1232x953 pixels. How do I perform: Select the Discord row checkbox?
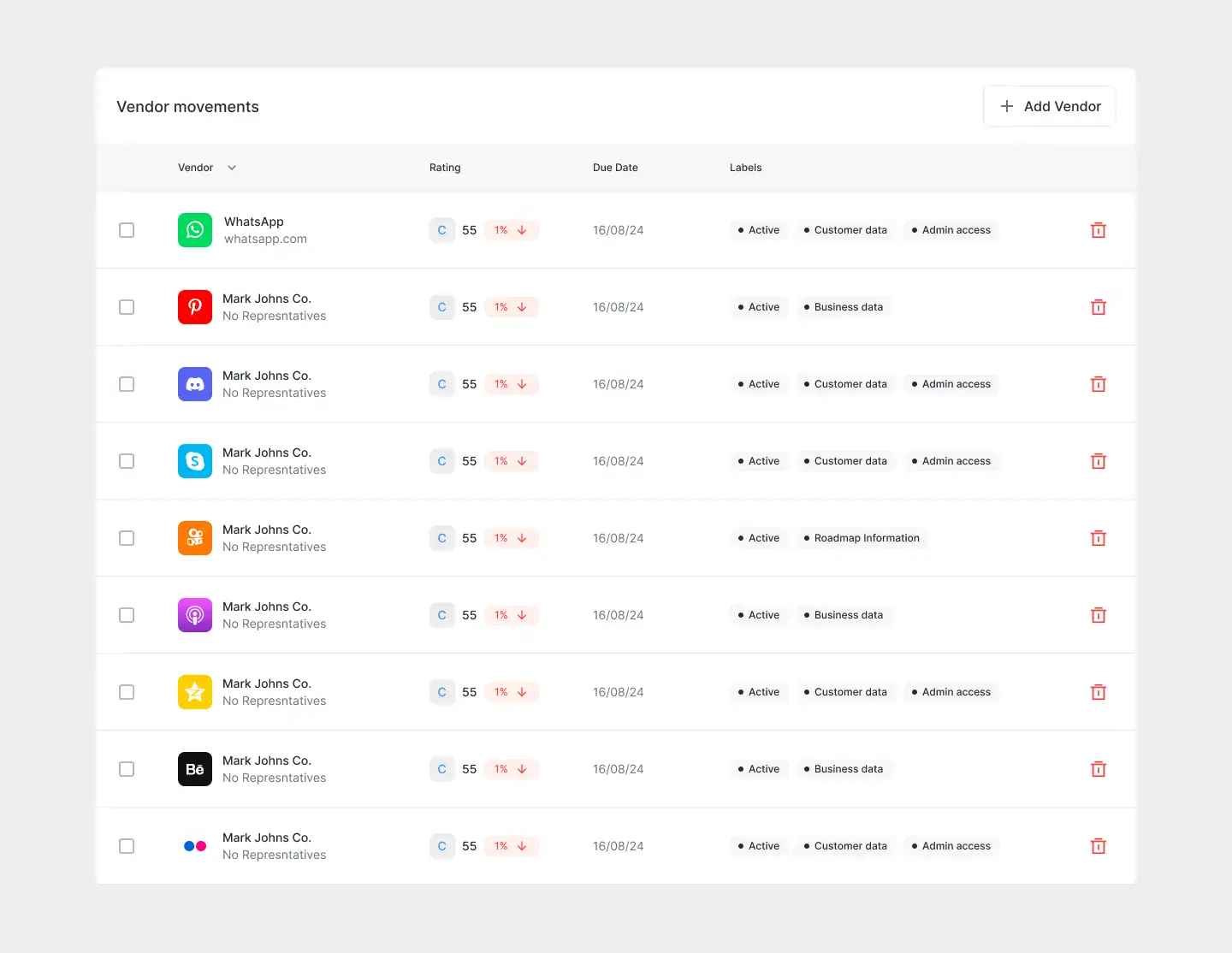[x=127, y=384]
